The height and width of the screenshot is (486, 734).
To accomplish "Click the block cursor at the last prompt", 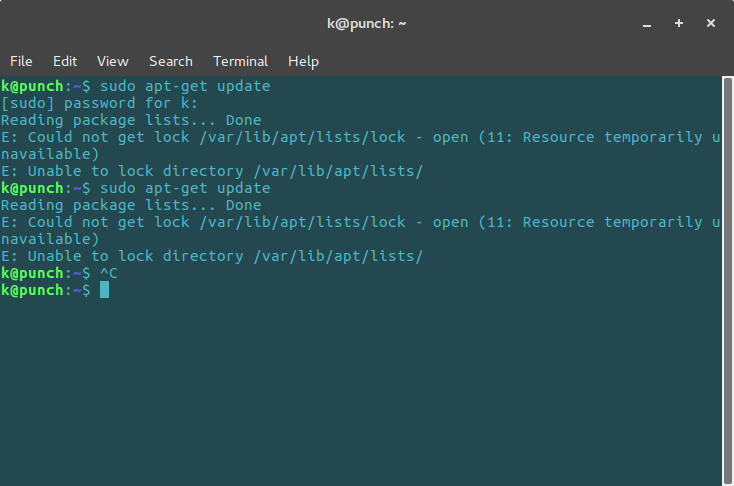I will [104, 290].
